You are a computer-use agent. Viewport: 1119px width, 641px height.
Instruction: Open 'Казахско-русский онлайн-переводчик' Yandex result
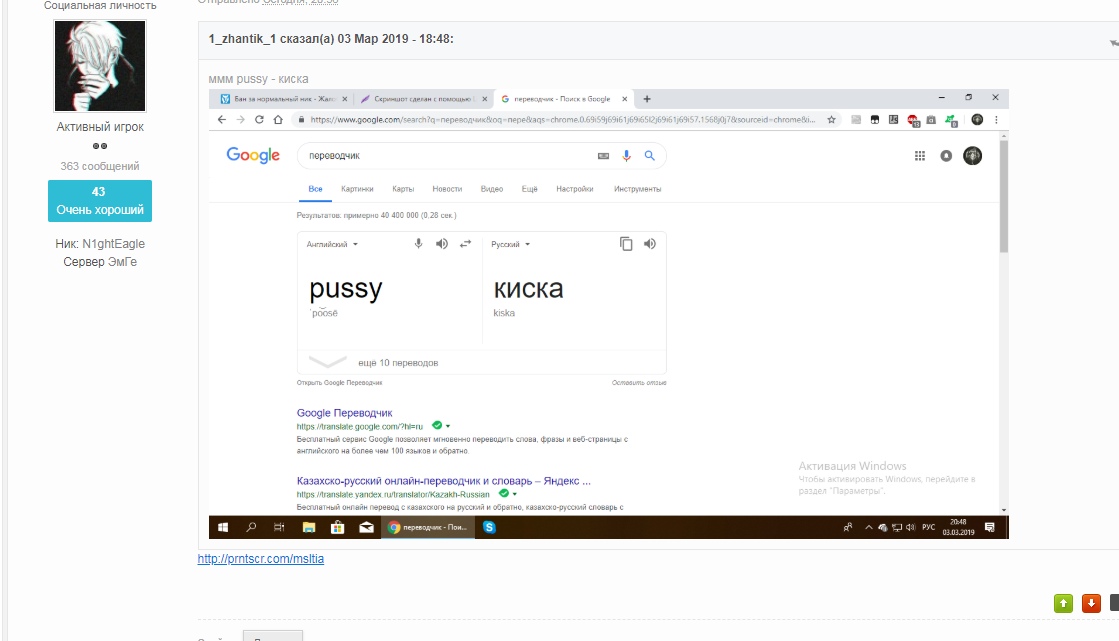[x=444, y=480]
